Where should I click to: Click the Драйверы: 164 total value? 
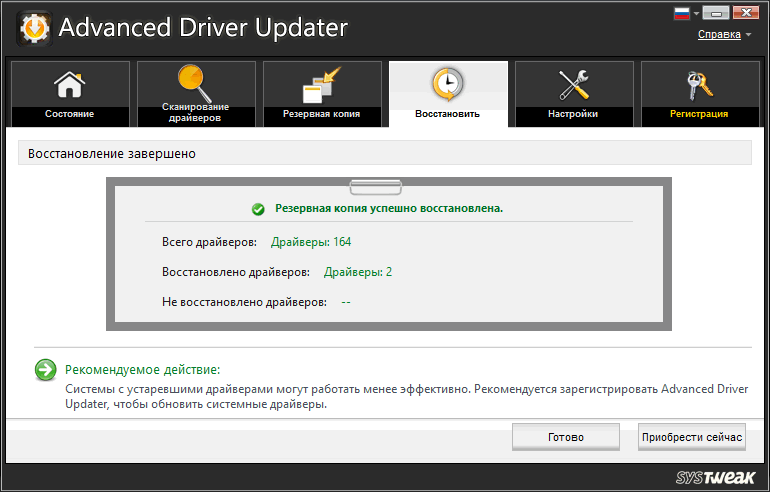pyautogui.click(x=311, y=242)
